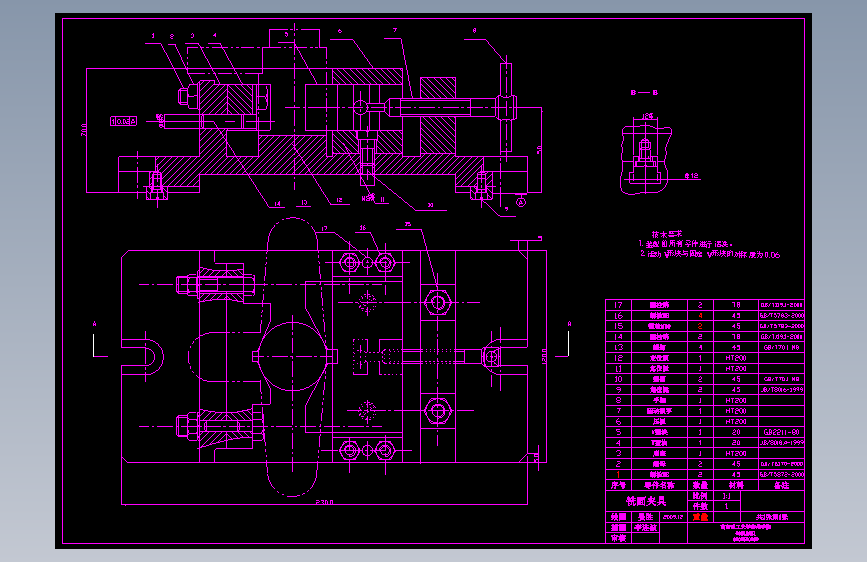This screenshot has width=867, height=562.
Task: Select the 零件名称 header cell
Action: pyautogui.click(x=659, y=485)
